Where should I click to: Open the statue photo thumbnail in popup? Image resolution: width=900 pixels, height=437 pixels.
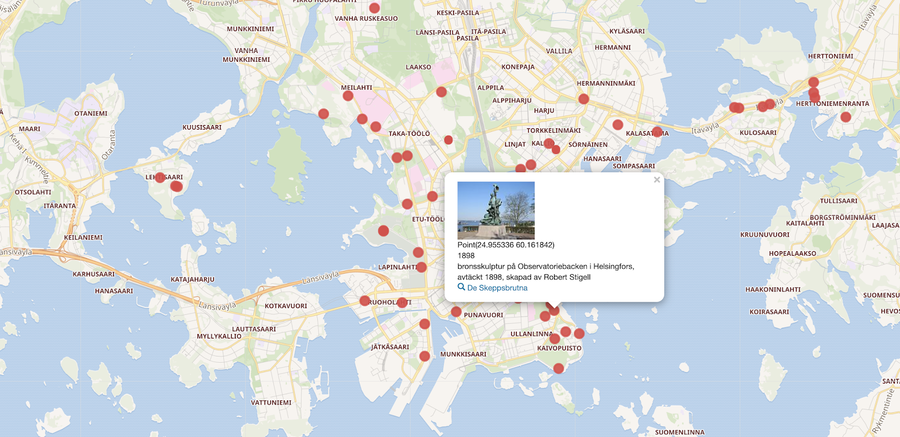(496, 210)
